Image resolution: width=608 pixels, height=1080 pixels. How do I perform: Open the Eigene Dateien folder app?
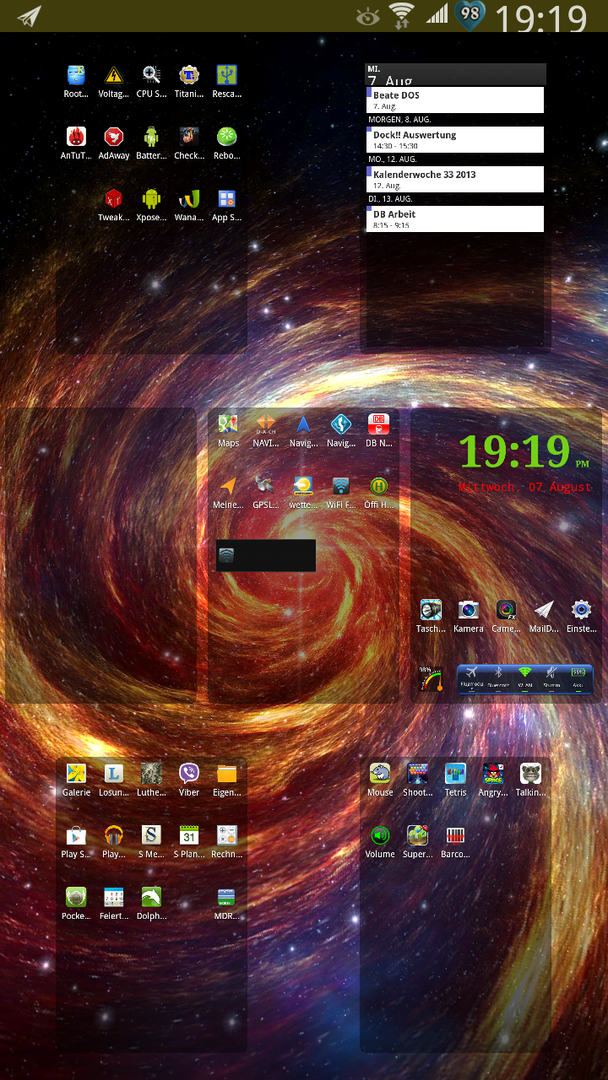227,773
